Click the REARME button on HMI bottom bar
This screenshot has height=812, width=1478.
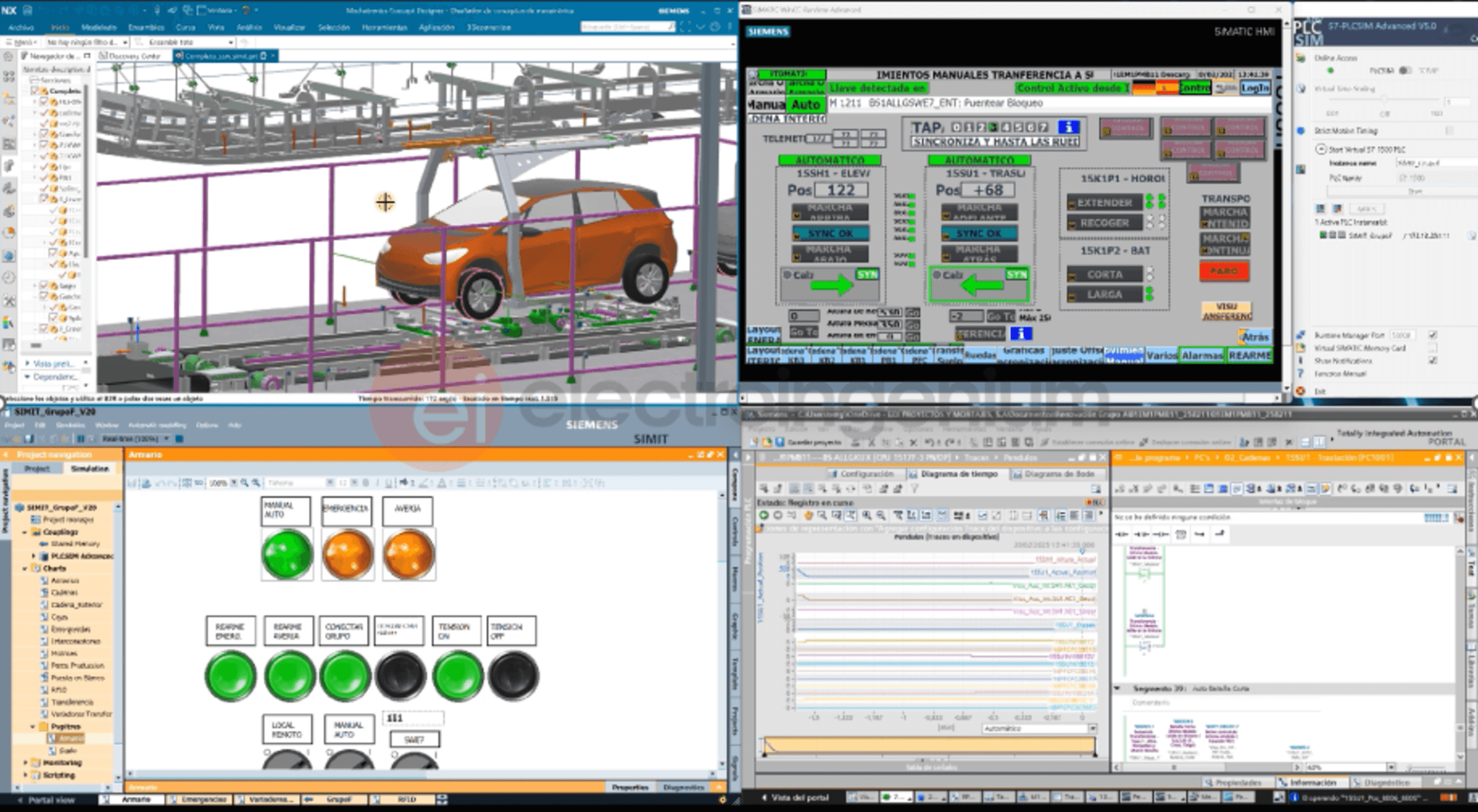tap(1249, 356)
